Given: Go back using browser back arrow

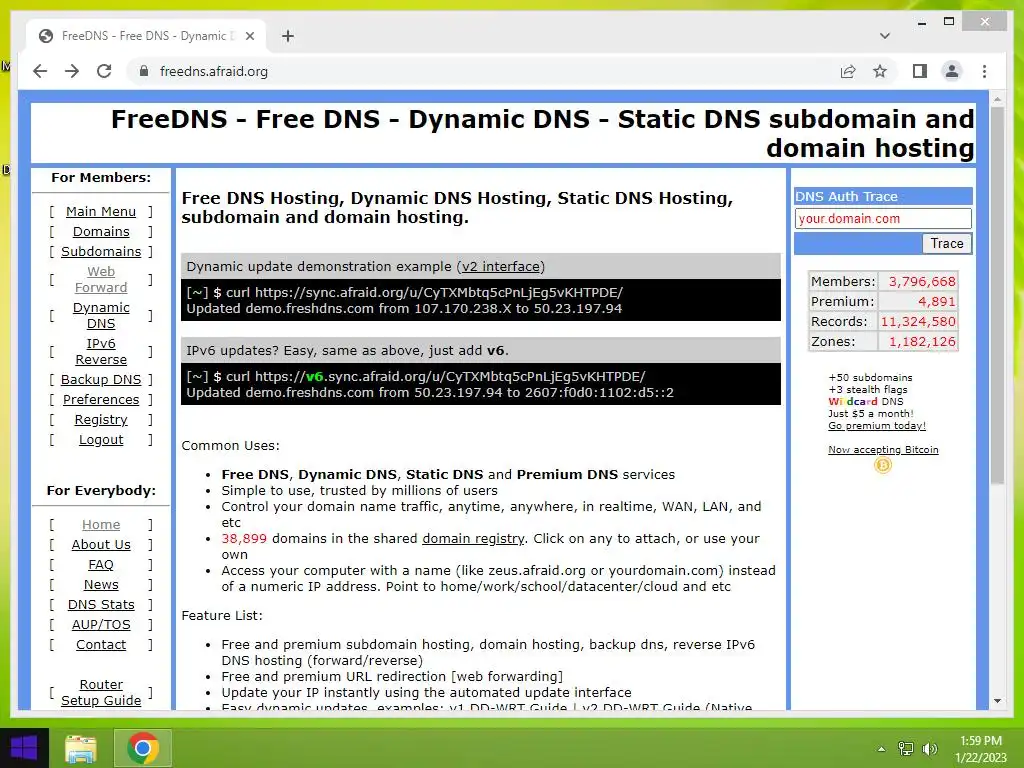Looking at the screenshot, I should (x=40, y=71).
